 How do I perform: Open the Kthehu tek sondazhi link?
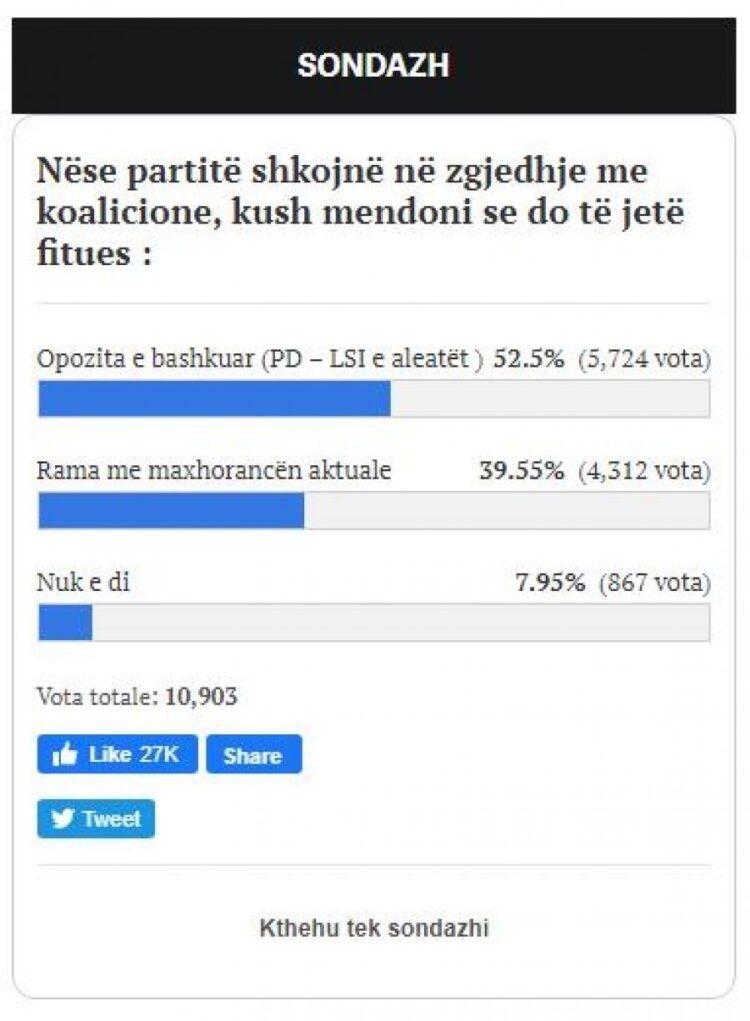point(374,927)
